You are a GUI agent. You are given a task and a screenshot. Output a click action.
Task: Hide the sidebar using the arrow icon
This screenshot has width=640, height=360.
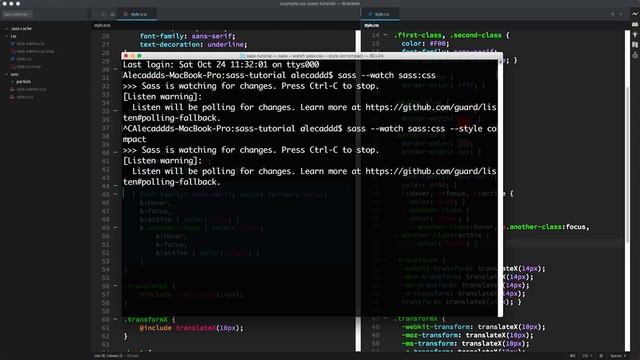point(94,14)
